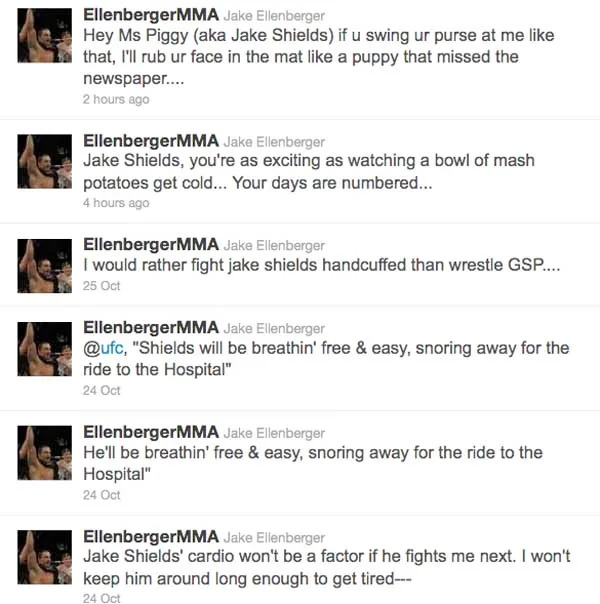Open "24 Oct" timestamp under the cardio tweet
The width and height of the screenshot is (600, 604).
pyautogui.click(x=101, y=598)
